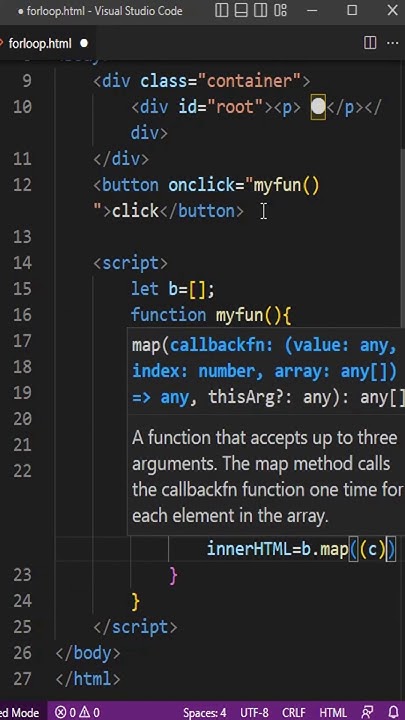The image size is (405, 720).
Task: Click the closing </html> tag
Action: pos(88,679)
